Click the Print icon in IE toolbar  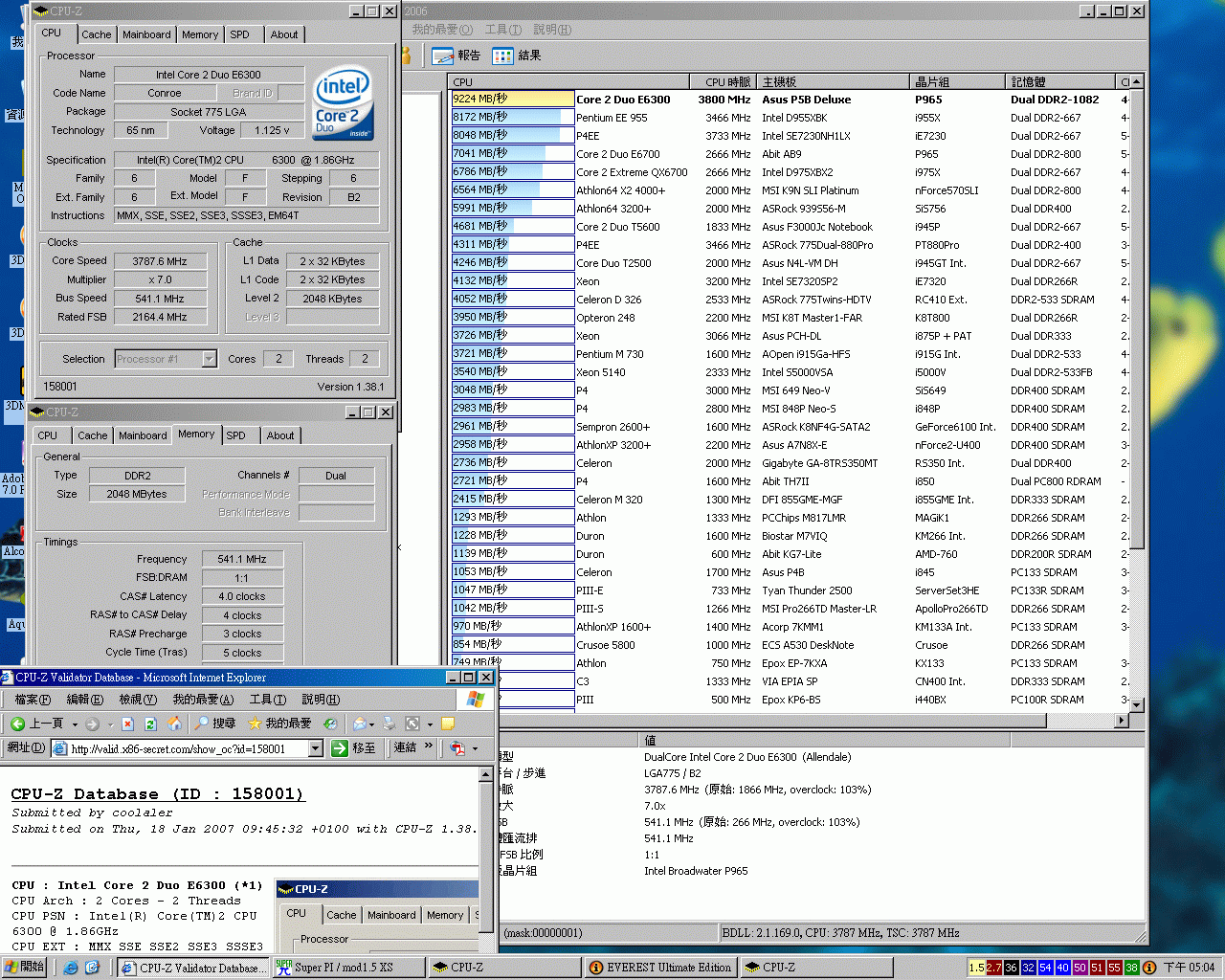390,724
